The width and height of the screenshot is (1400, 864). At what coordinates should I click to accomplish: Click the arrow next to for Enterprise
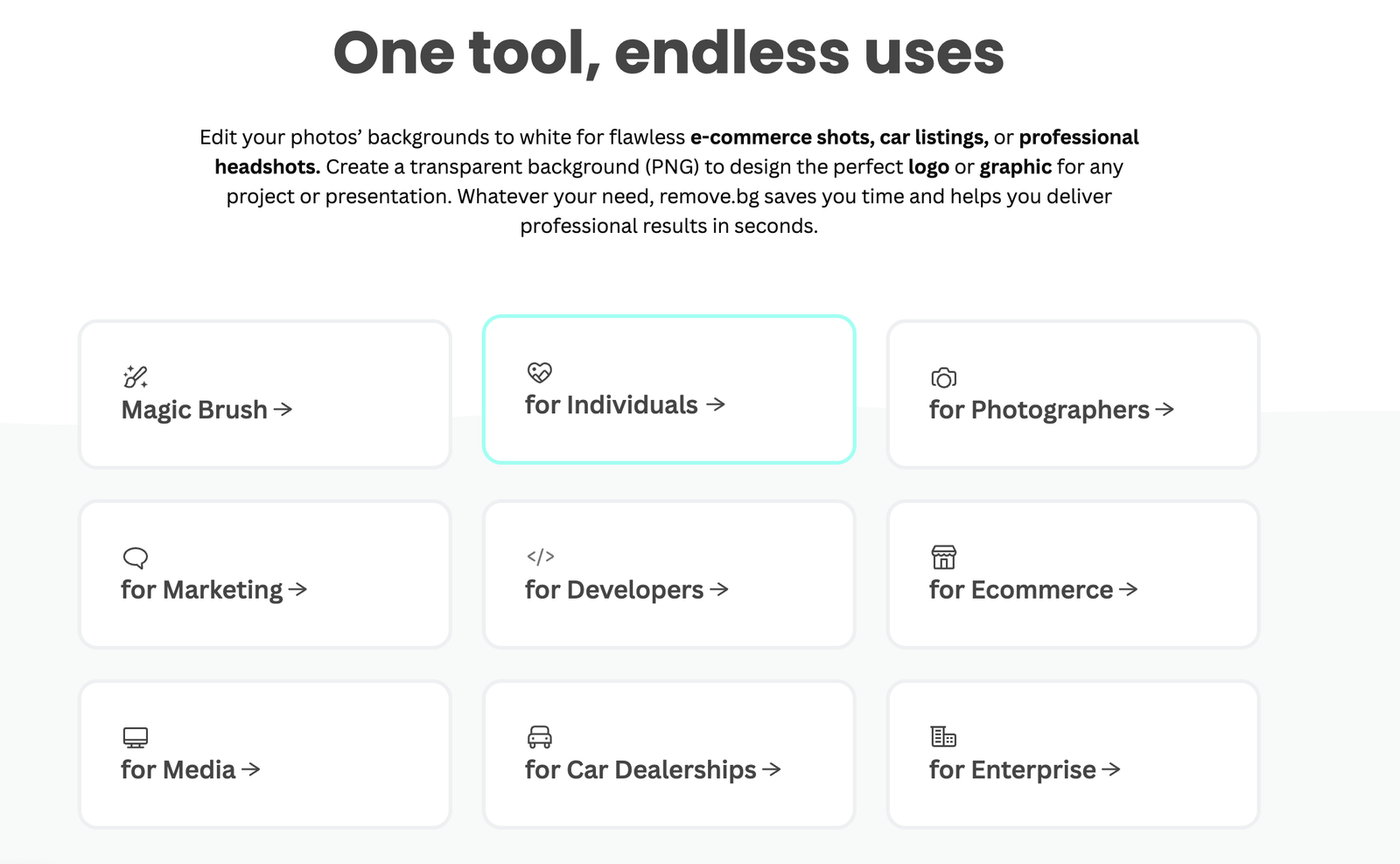pyautogui.click(x=1111, y=769)
